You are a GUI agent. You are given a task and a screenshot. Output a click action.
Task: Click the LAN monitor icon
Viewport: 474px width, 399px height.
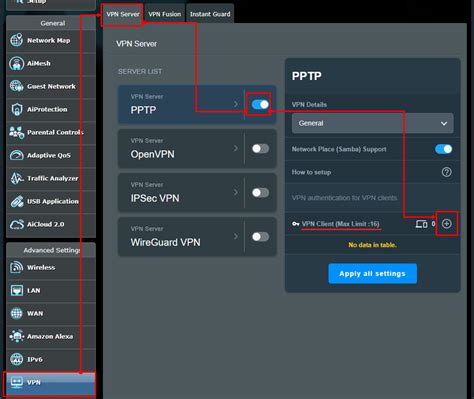coord(16,290)
